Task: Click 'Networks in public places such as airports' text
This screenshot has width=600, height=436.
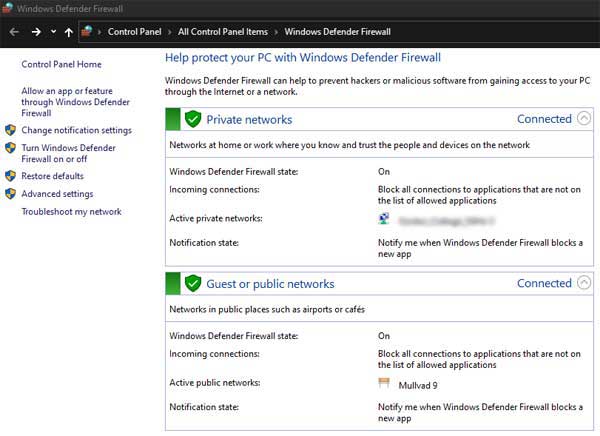Action: tap(267, 309)
